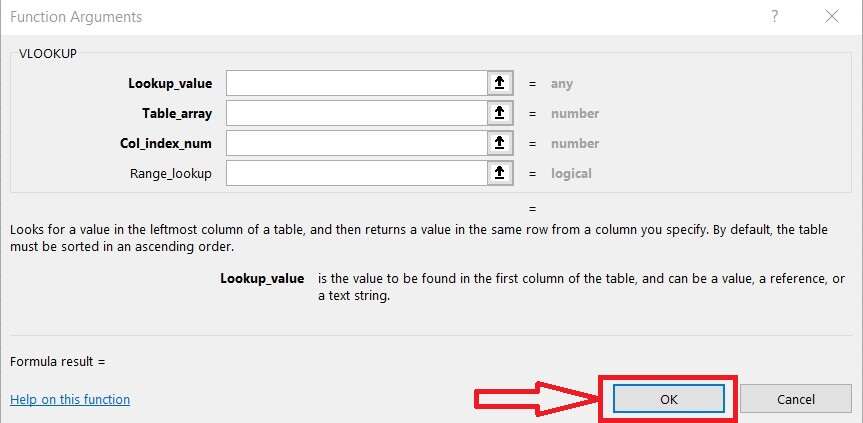Click the Table_array range selector arrow icon

tap(499, 114)
